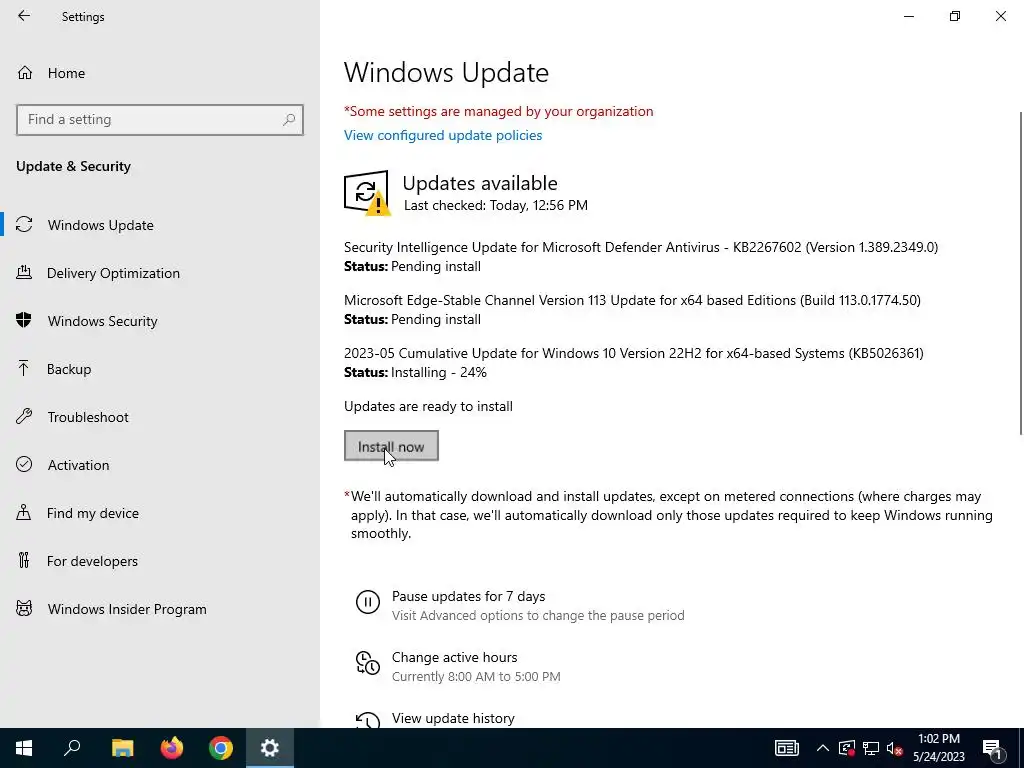Open the Action Center notifications icon

991,748
